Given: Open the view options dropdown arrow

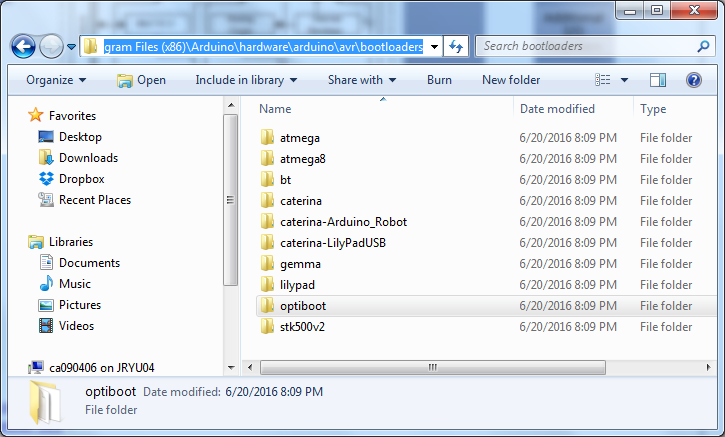Looking at the screenshot, I should (624, 80).
